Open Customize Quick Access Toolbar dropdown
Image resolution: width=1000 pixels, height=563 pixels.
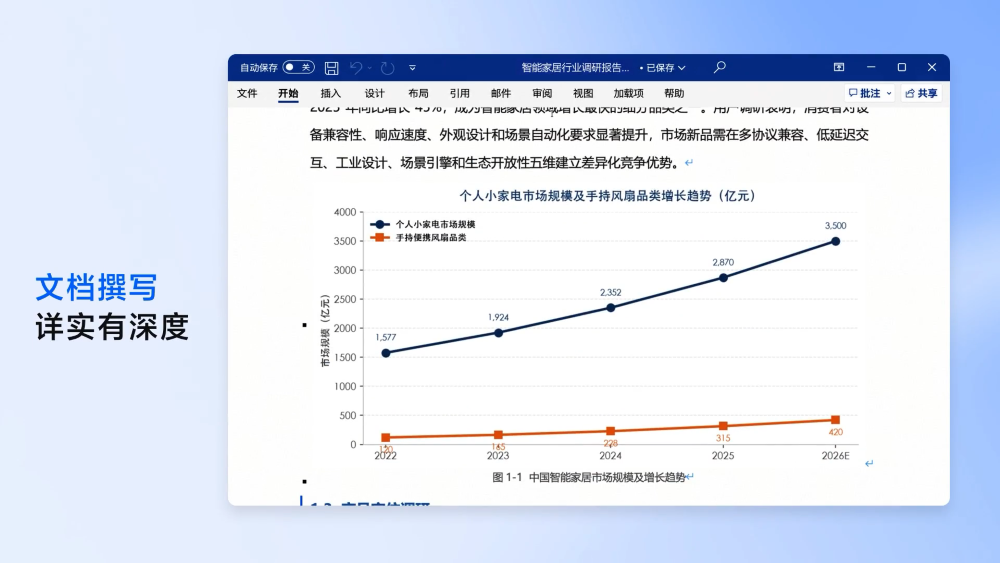413,68
